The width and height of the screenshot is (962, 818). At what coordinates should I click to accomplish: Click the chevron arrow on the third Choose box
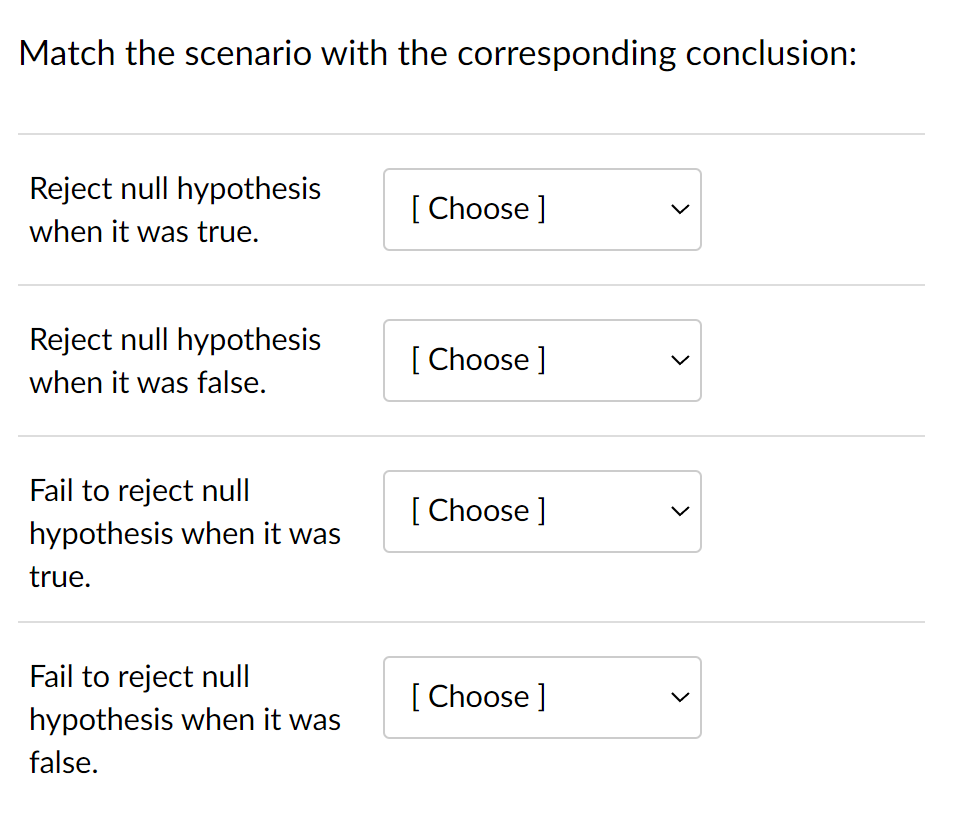pyautogui.click(x=679, y=511)
